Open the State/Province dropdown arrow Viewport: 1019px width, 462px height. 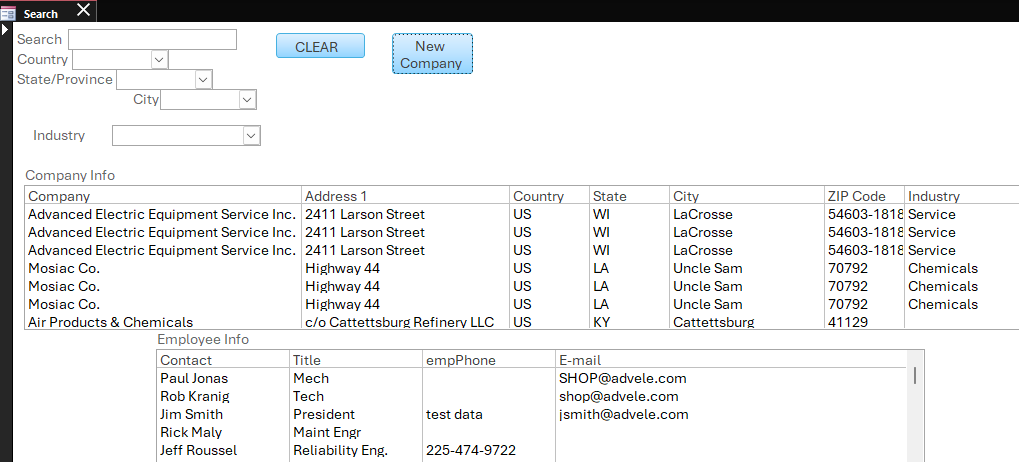click(x=203, y=80)
